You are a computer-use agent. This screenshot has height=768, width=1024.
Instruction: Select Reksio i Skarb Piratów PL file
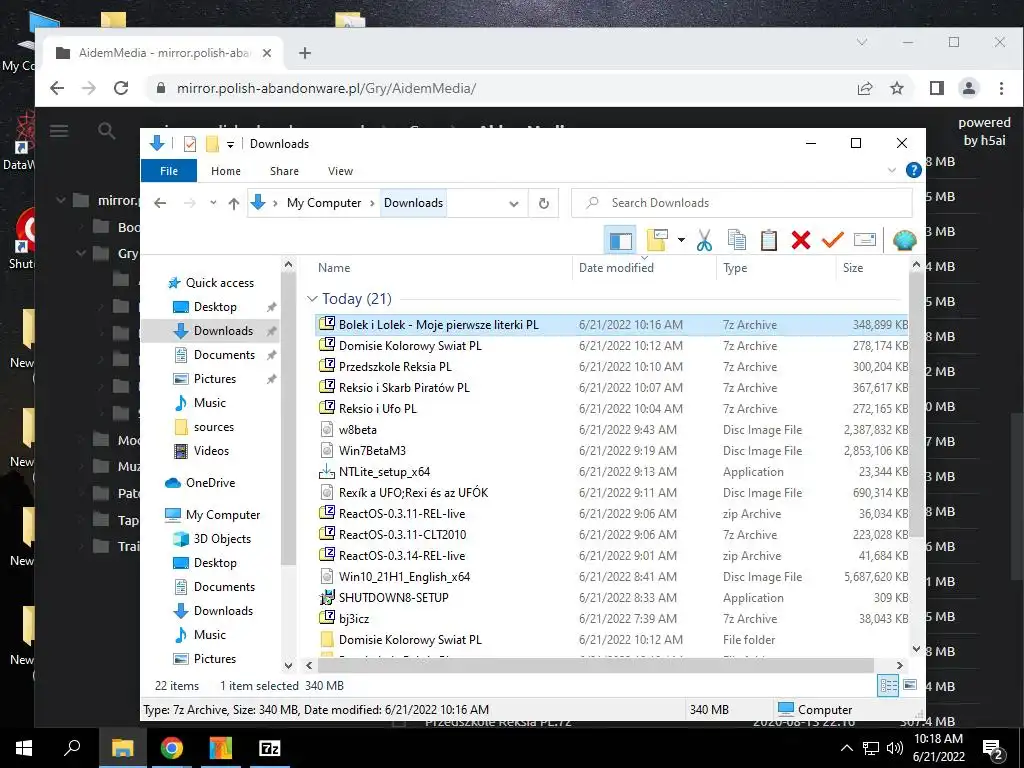coord(611,387)
